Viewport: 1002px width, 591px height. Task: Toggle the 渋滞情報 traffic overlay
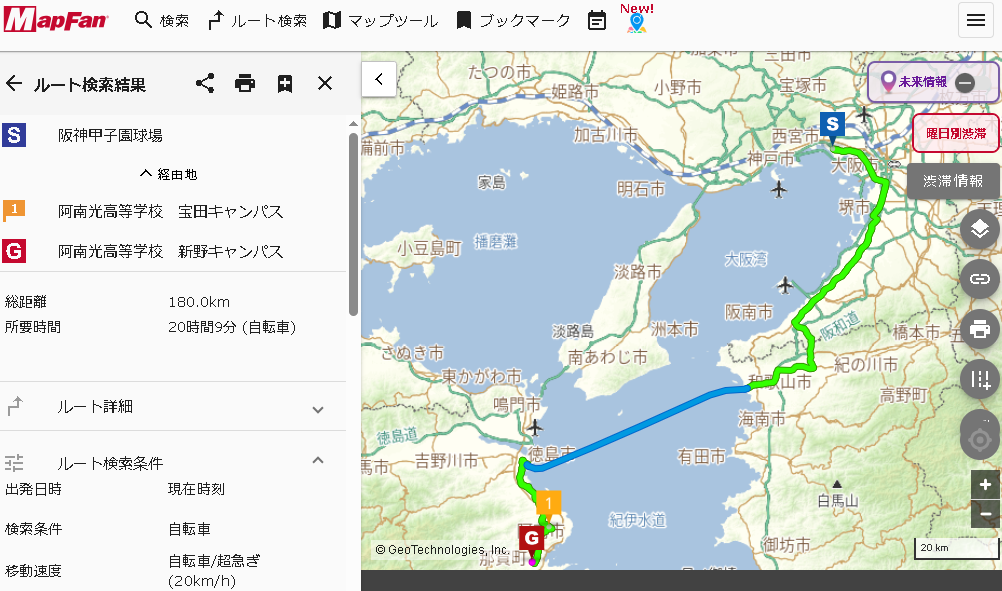[953, 181]
